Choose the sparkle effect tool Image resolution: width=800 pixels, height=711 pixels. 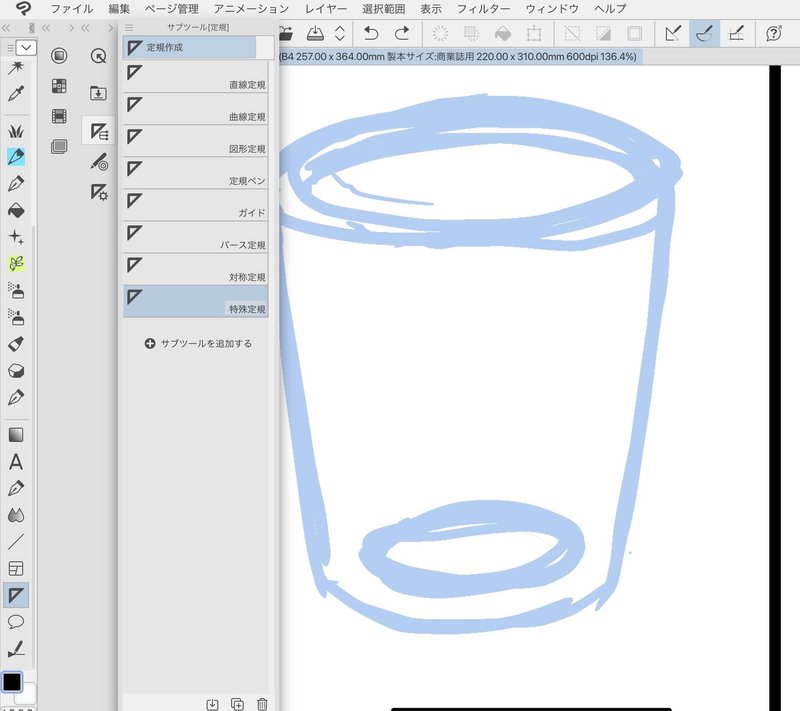pos(16,237)
